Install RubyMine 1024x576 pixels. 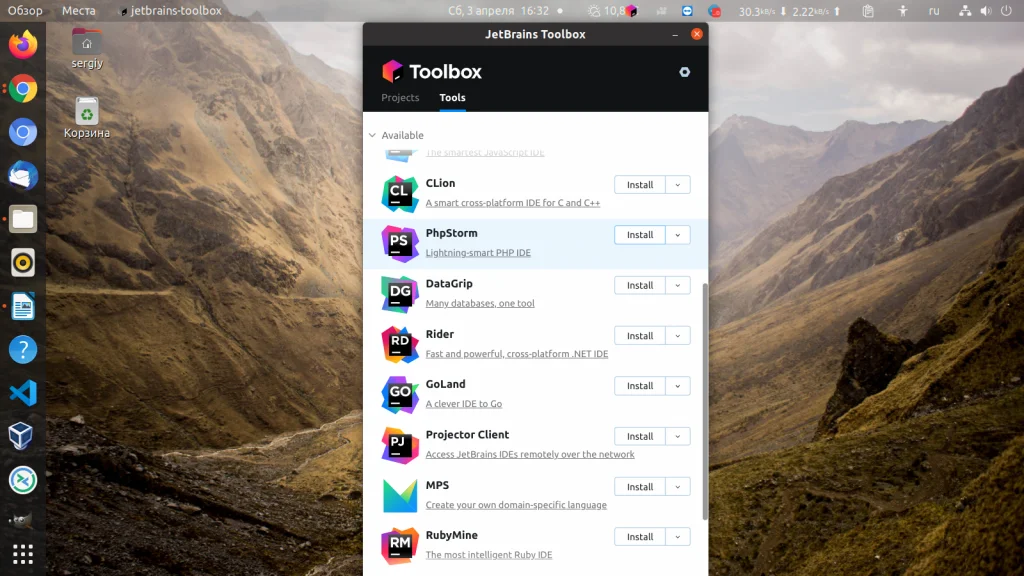(640, 537)
